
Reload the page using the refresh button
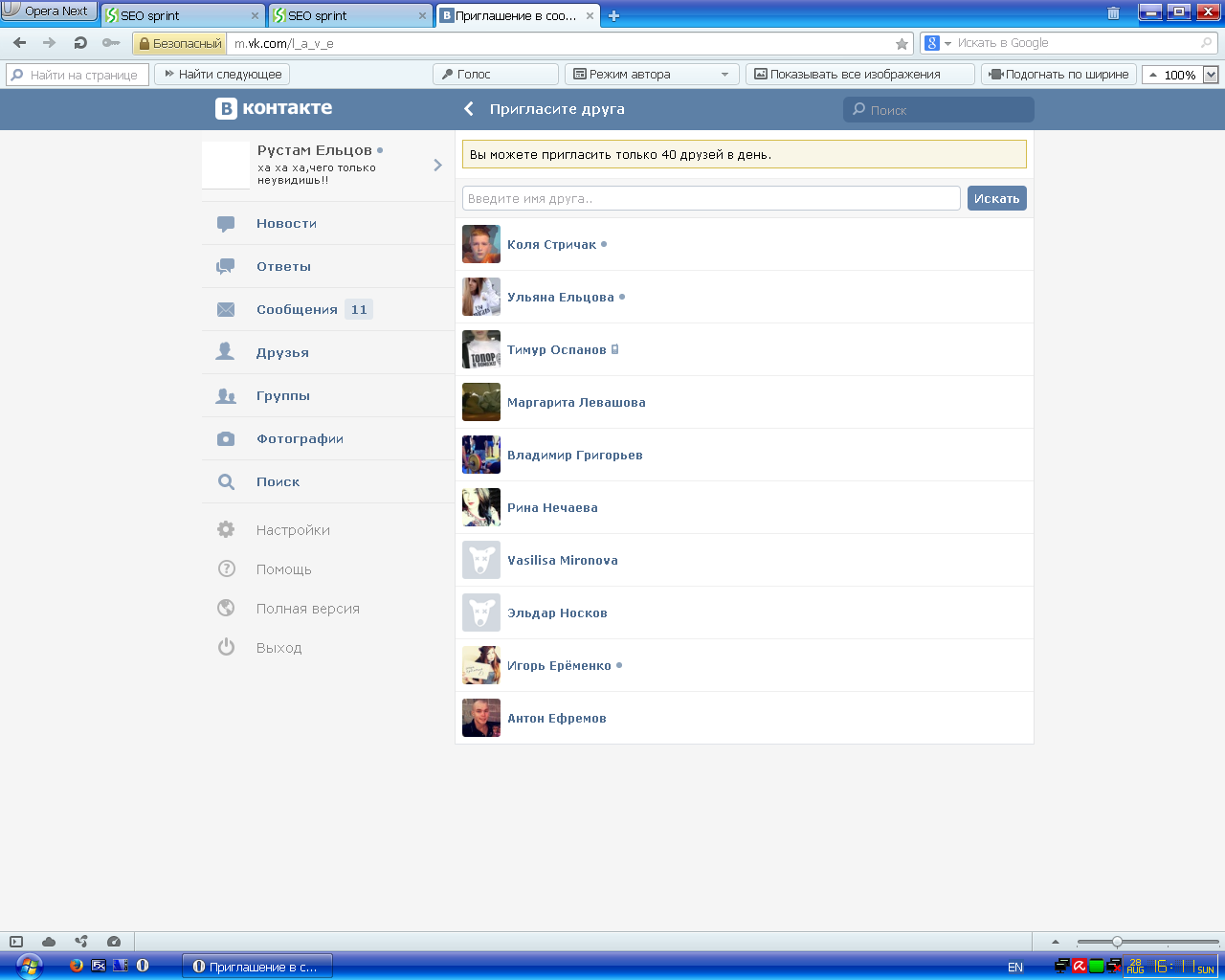[80, 43]
